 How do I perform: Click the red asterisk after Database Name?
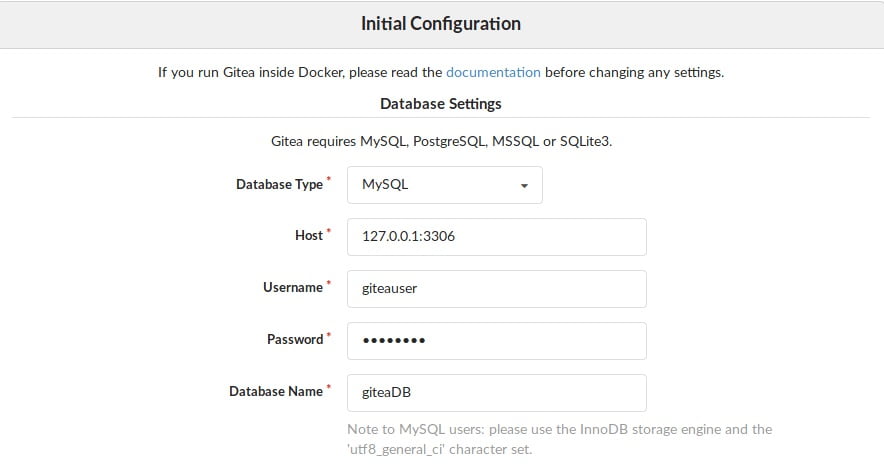(329, 386)
